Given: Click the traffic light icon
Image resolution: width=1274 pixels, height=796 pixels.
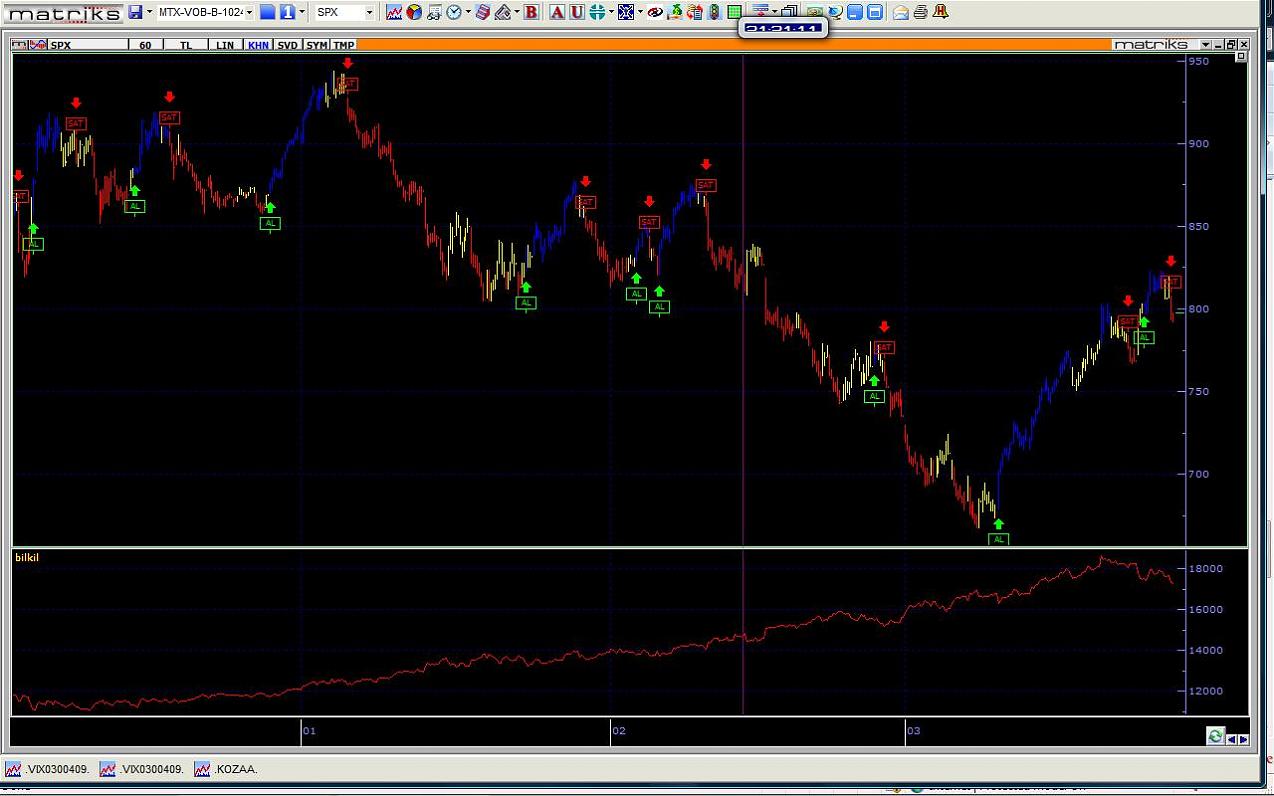Looking at the screenshot, I should [714, 12].
